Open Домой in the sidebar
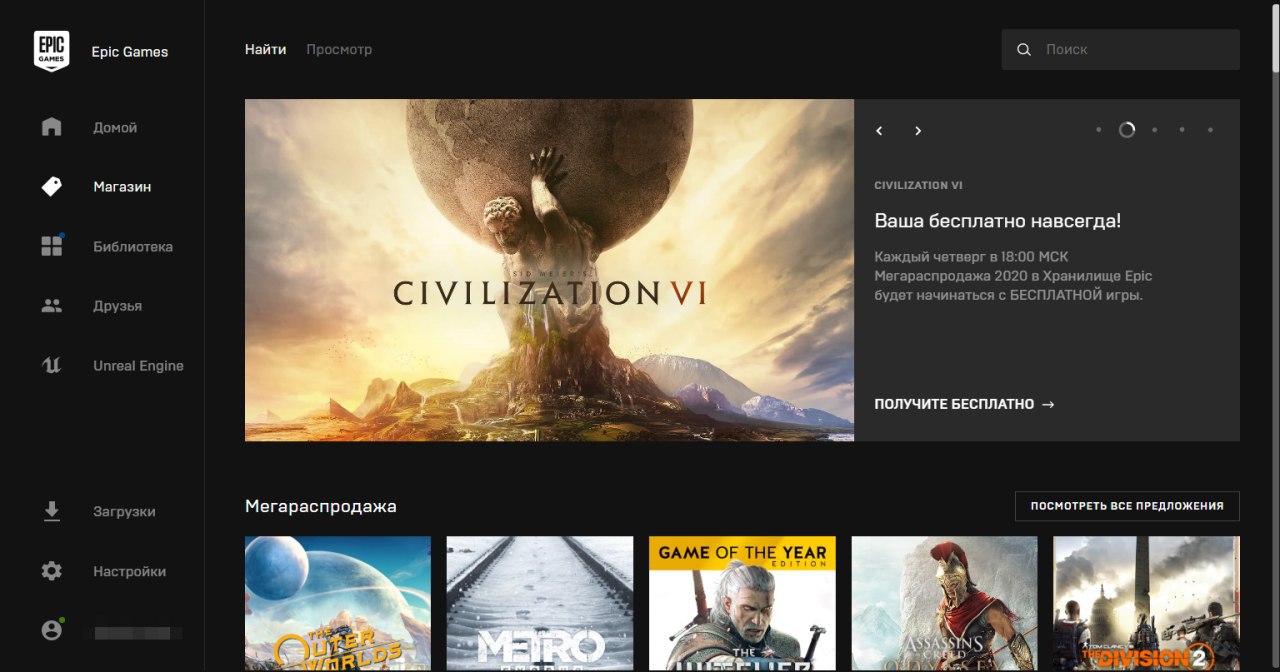Screen dimensions: 1280x672 click(115, 128)
